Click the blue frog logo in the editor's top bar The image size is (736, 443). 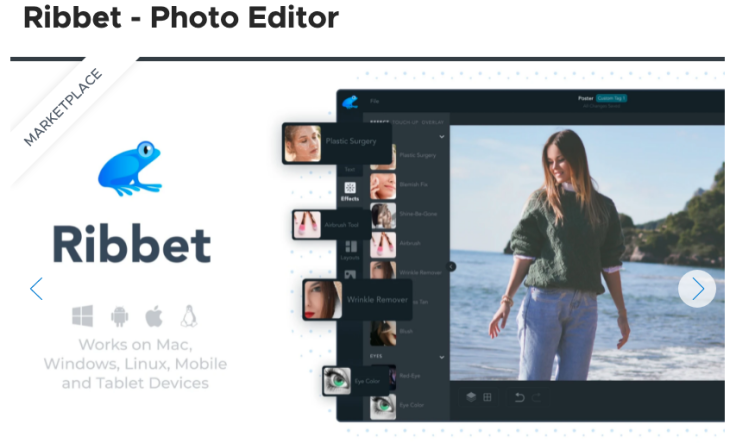(350, 102)
